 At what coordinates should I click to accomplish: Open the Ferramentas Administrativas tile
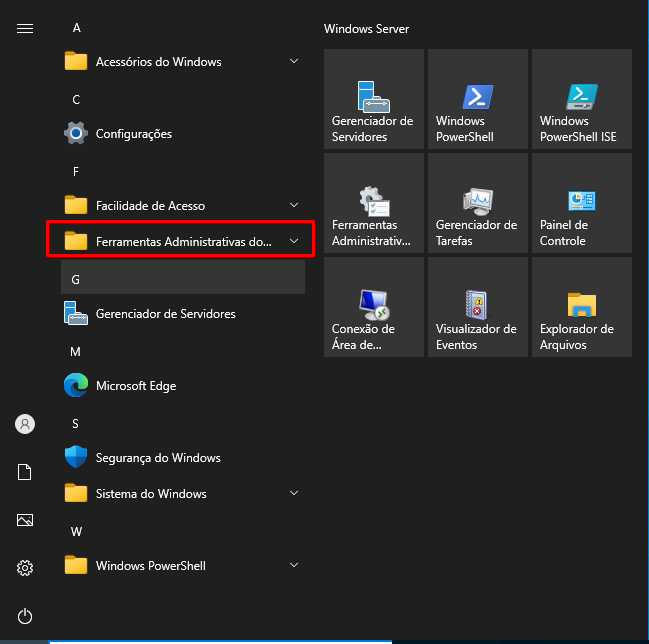[374, 203]
